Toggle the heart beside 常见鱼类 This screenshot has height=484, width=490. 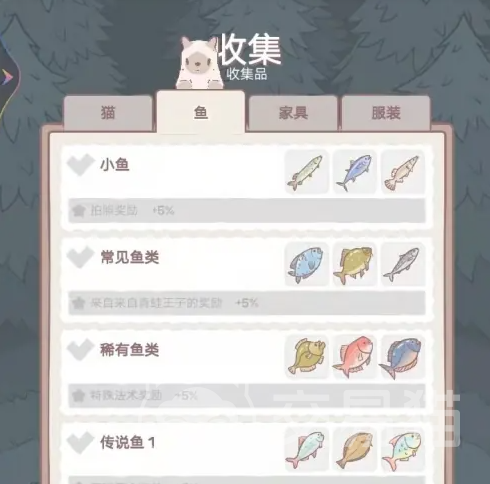pos(80,257)
